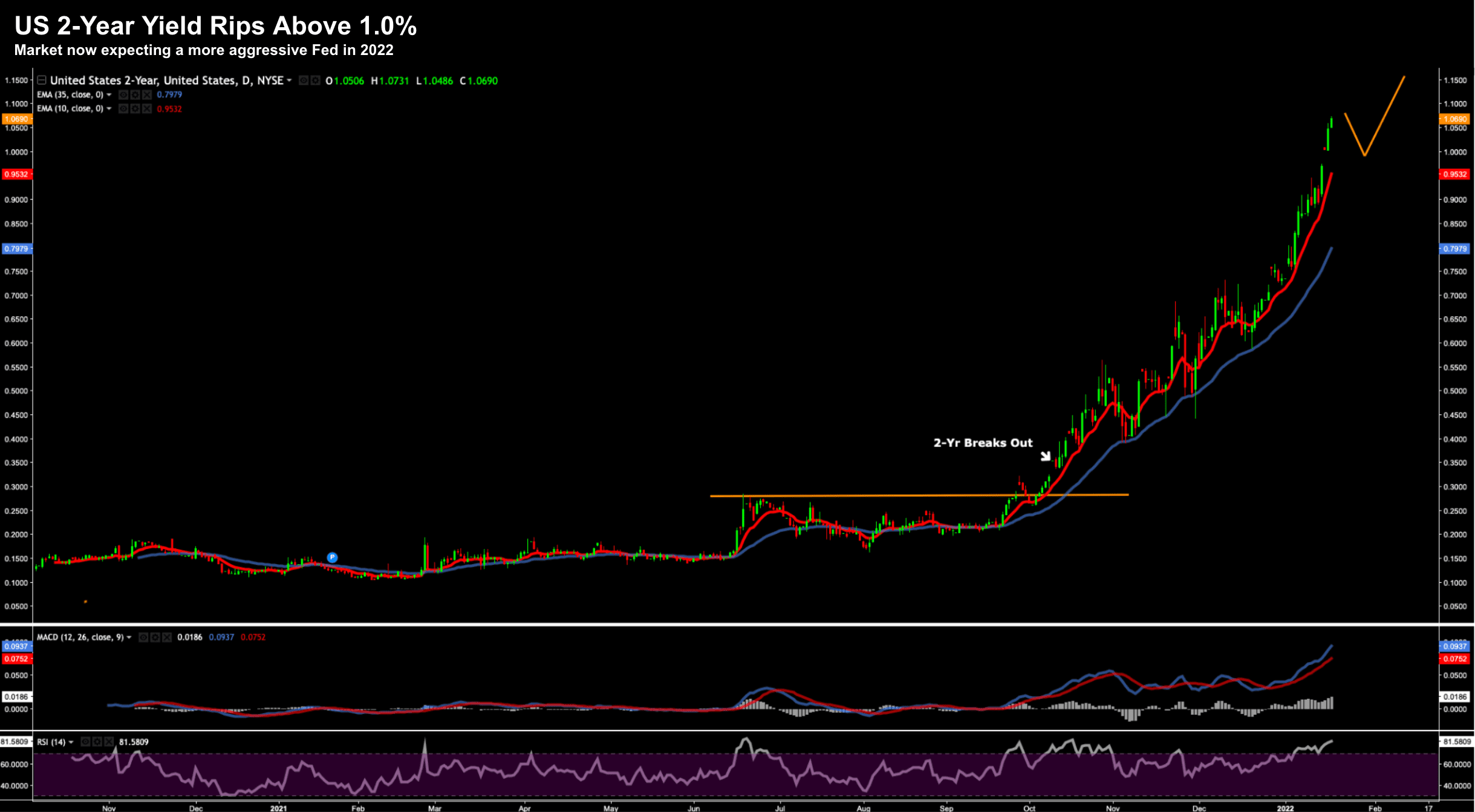
Task: Open the RSI (14) dropdown arrow
Action: pos(71,742)
